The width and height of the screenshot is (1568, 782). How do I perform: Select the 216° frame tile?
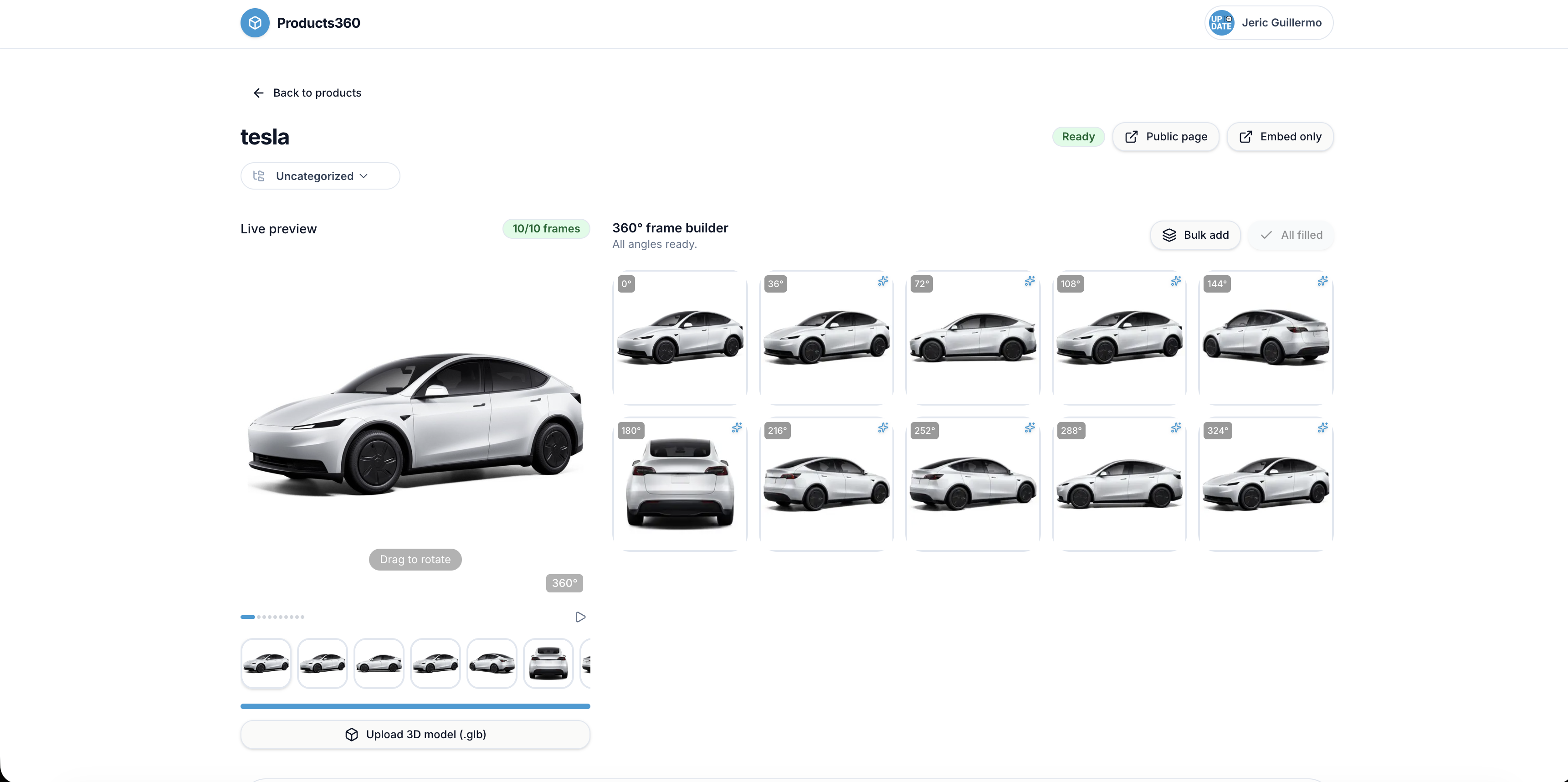(x=826, y=484)
